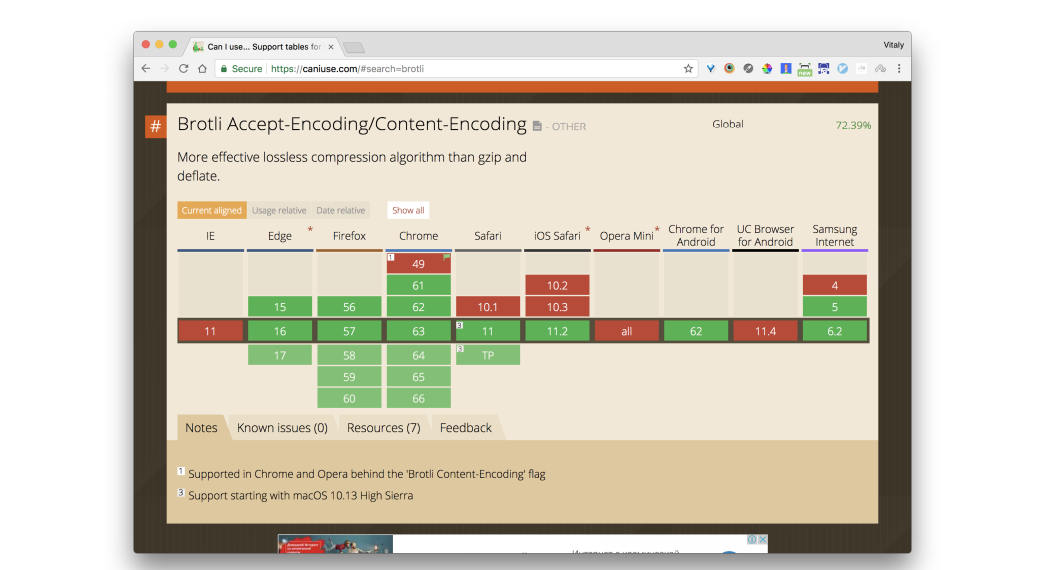This screenshot has height=570, width=1046.
Task: Click the Edge column header
Action: (280, 236)
